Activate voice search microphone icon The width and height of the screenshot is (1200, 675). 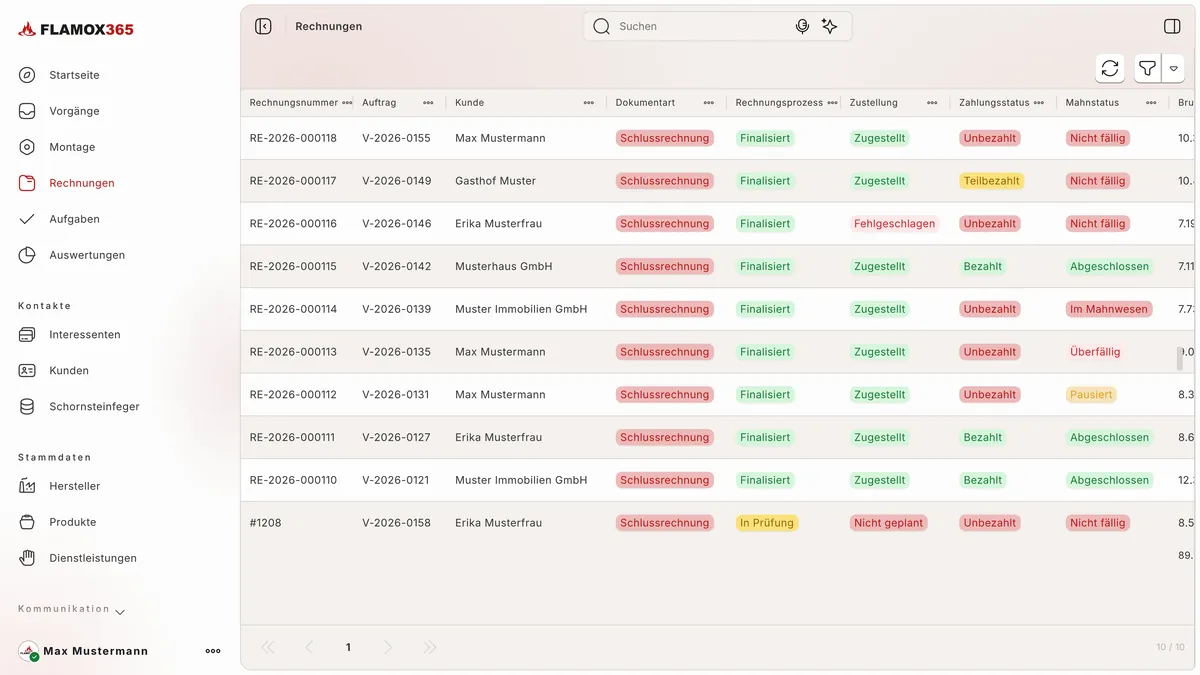(802, 27)
